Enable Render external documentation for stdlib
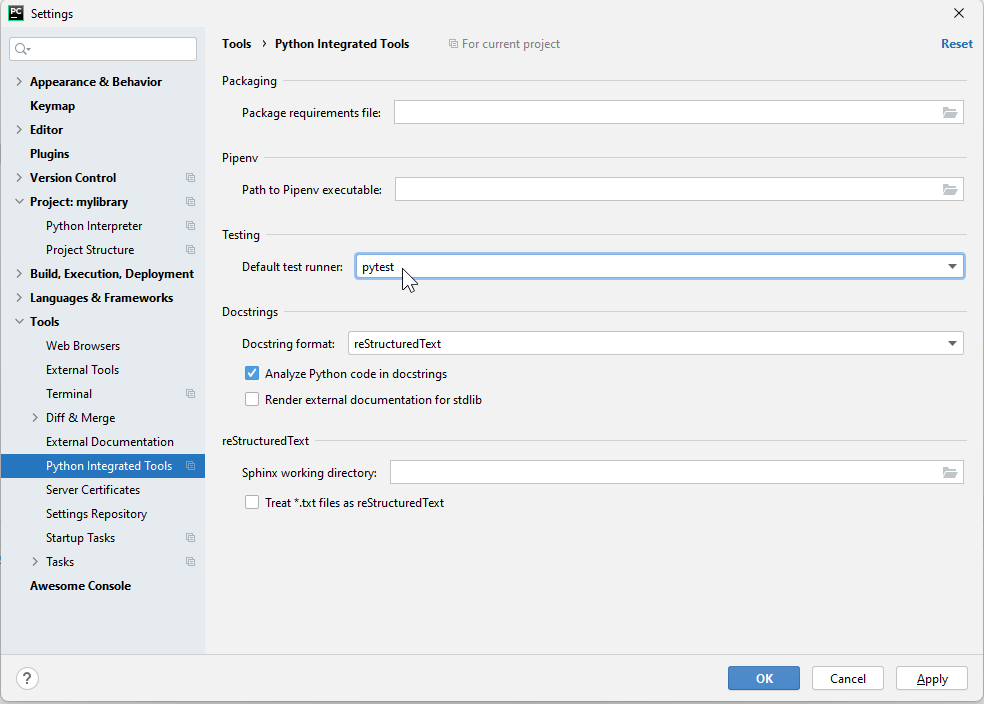The image size is (984, 704). click(x=252, y=400)
